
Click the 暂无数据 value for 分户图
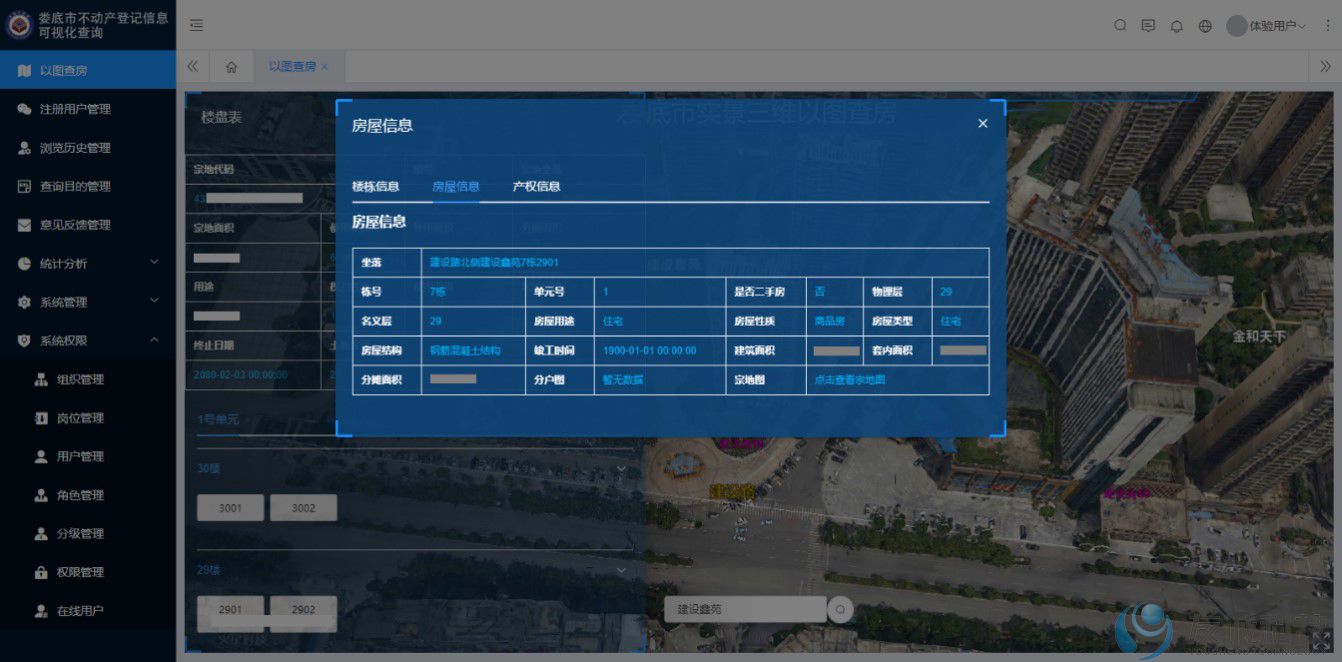622,380
